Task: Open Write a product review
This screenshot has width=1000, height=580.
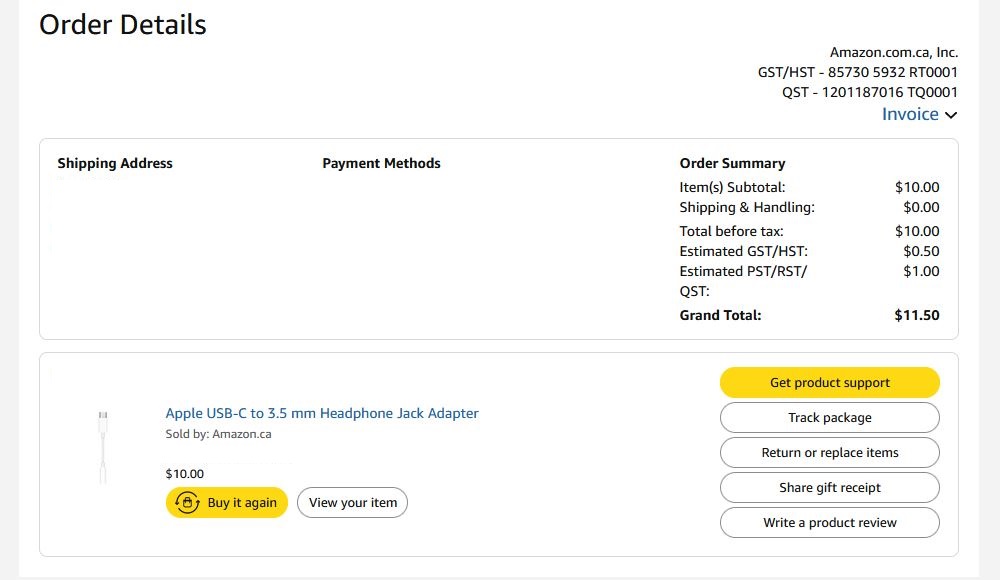Action: pos(829,522)
